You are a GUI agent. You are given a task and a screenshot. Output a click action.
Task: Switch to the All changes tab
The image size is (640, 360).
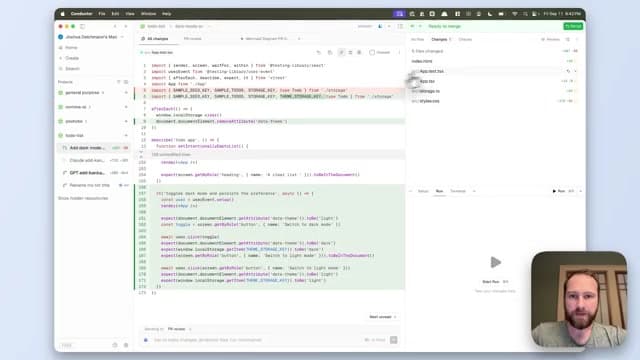coord(155,39)
